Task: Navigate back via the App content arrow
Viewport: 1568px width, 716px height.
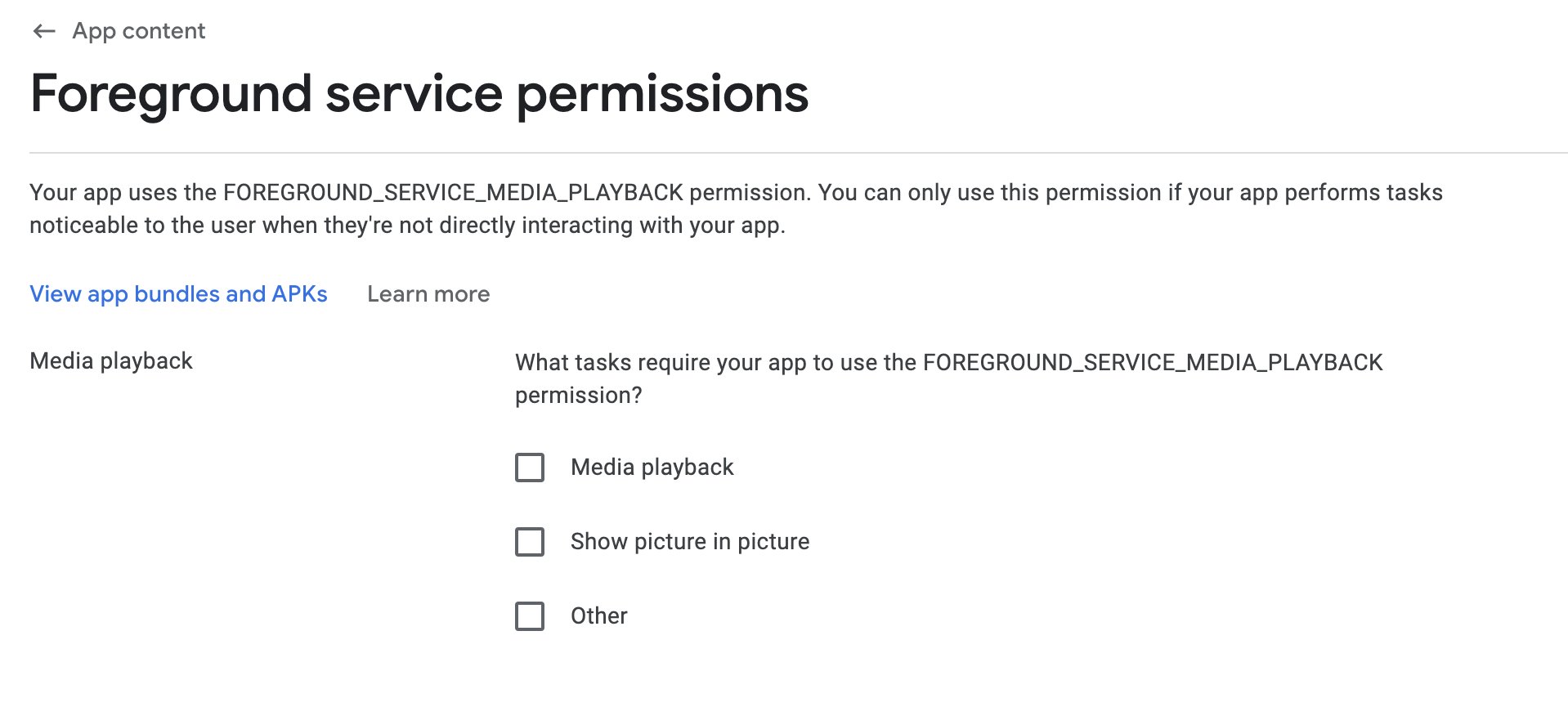Action: (x=45, y=31)
